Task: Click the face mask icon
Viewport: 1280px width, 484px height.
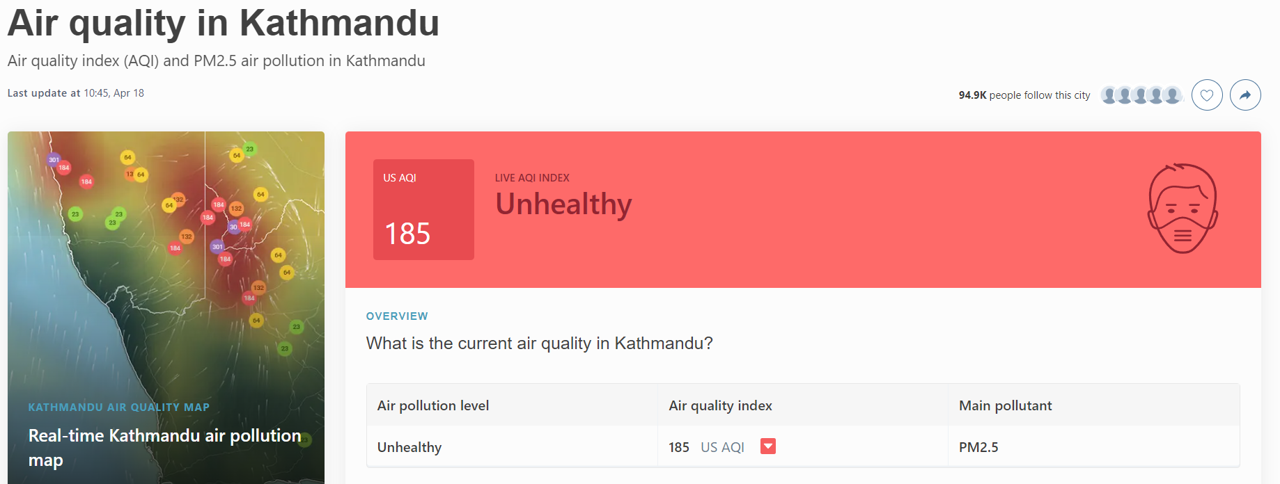Action: [x=1182, y=210]
